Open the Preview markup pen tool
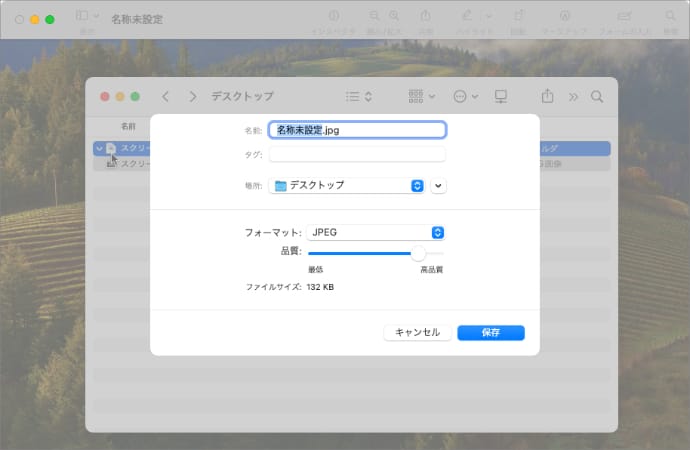Image resolution: width=690 pixels, height=450 pixels. (469, 17)
